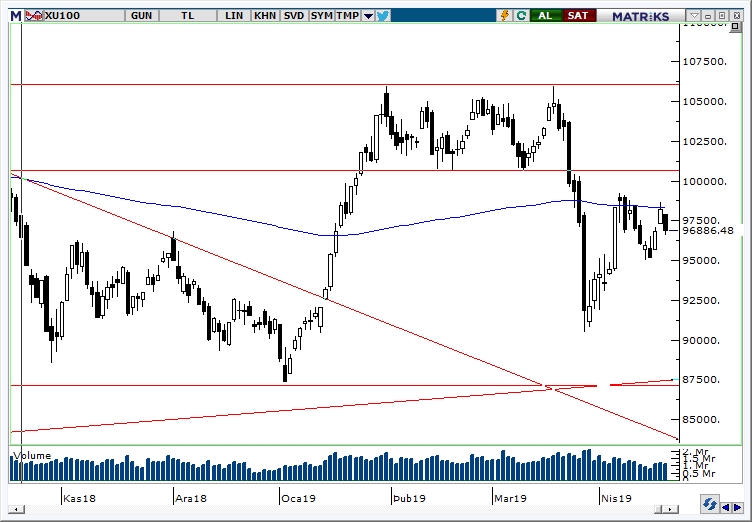Click the SVD toolbar button
Viewport: 752px width, 522px height.
click(294, 16)
